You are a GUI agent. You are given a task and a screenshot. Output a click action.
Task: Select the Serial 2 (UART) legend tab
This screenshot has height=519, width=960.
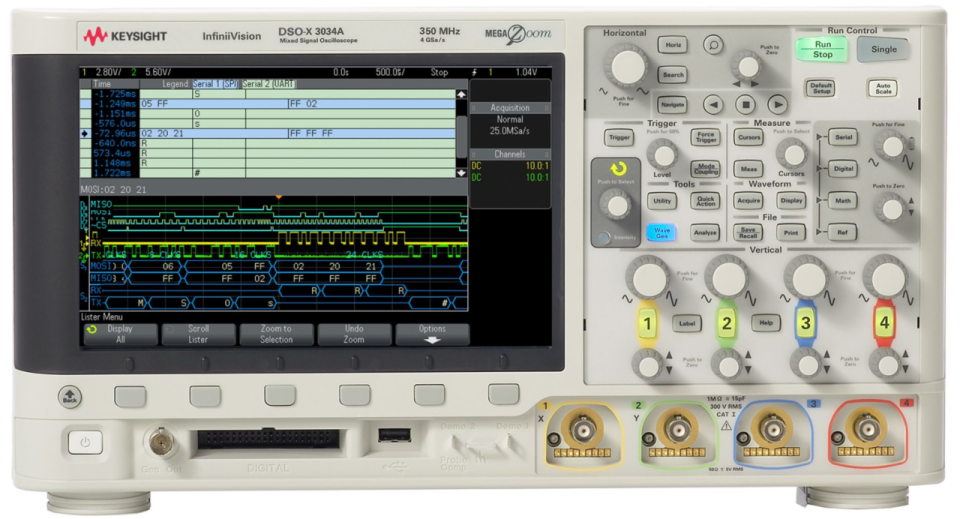pos(269,84)
